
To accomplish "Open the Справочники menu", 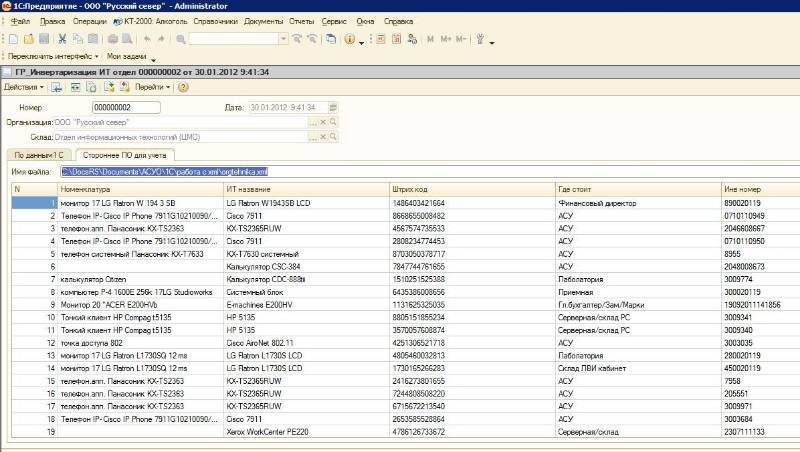I will (217, 20).
